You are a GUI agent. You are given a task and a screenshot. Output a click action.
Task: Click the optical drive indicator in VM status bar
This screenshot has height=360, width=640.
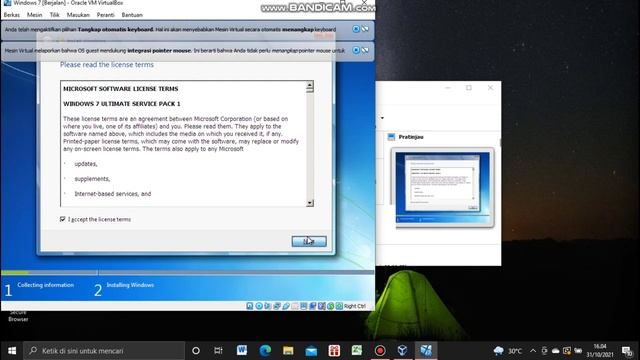(259, 306)
